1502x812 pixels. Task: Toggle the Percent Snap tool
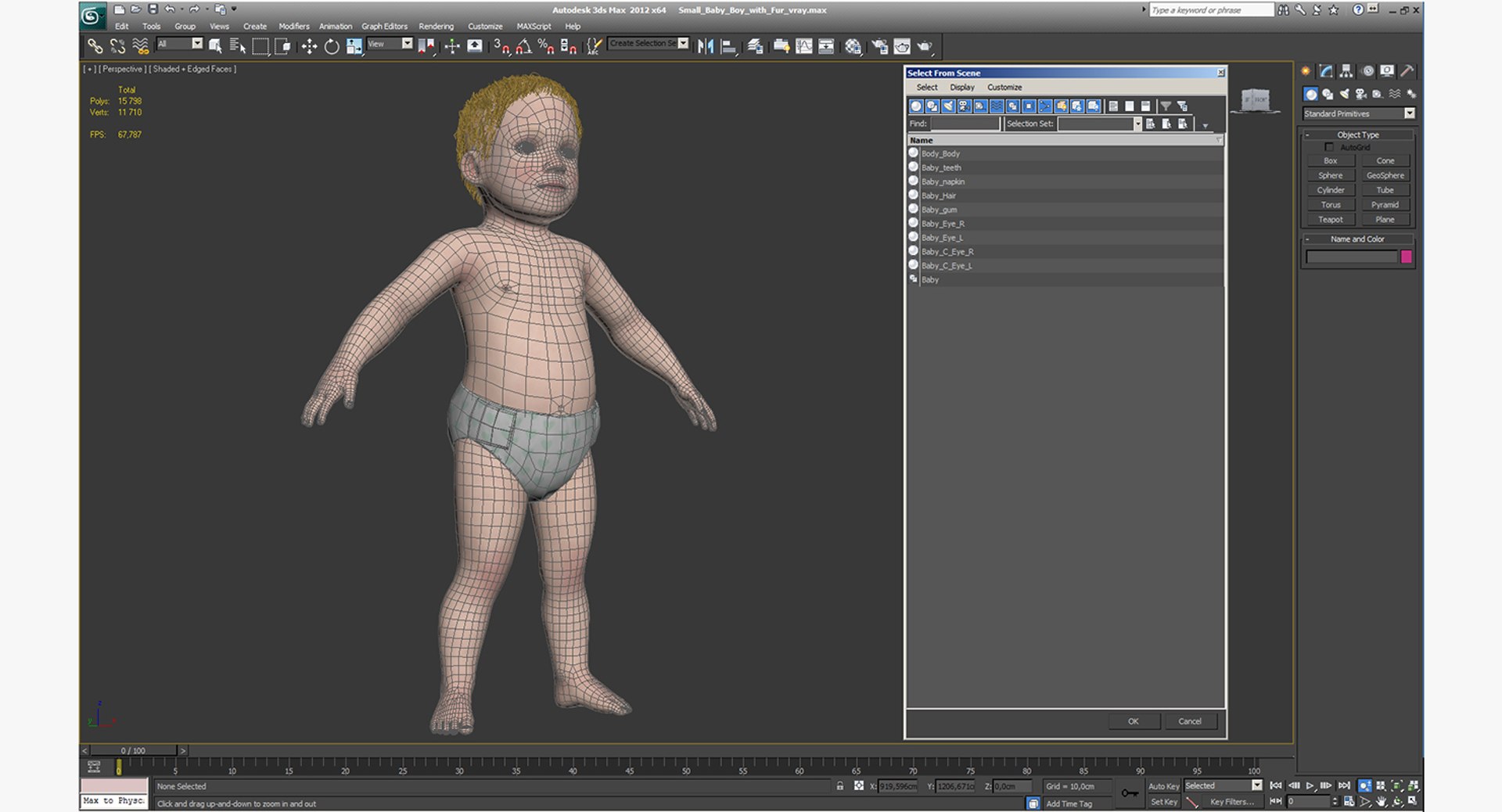[x=546, y=46]
